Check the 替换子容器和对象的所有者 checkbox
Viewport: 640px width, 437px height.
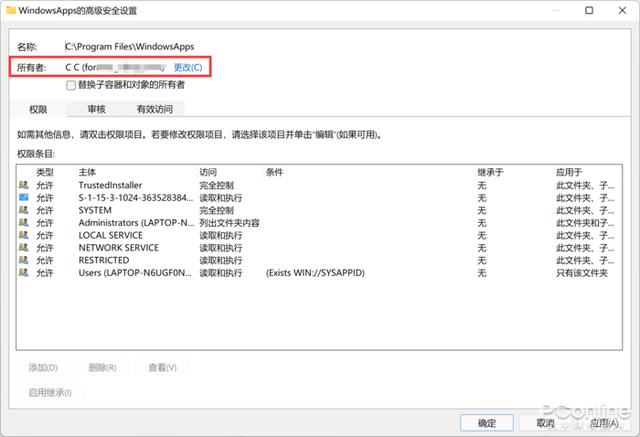71,85
